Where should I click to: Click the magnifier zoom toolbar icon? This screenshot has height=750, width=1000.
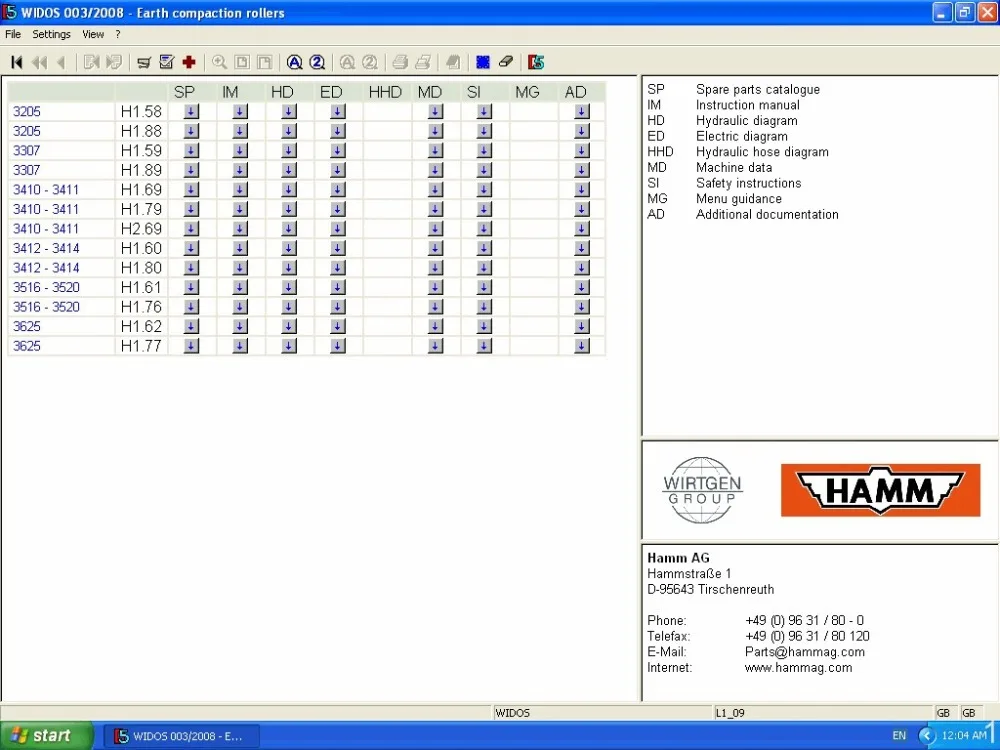[219, 62]
